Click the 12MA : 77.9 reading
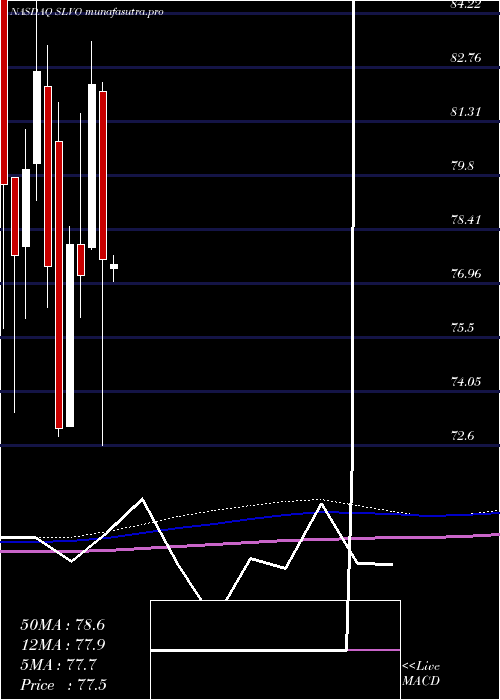The height and width of the screenshot is (700, 500). (x=62, y=645)
